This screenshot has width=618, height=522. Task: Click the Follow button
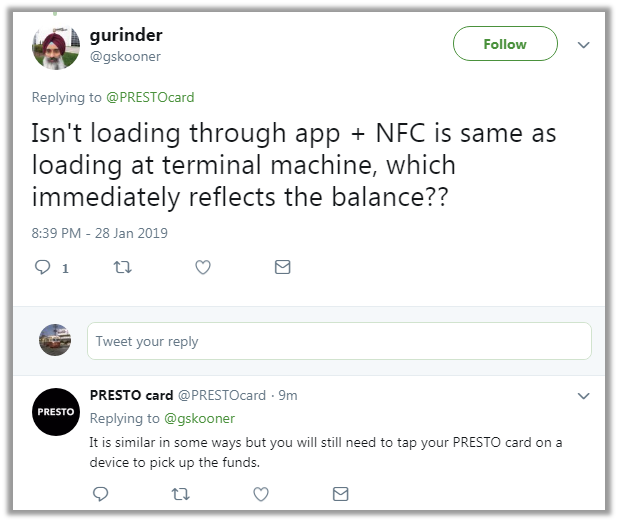pos(505,44)
